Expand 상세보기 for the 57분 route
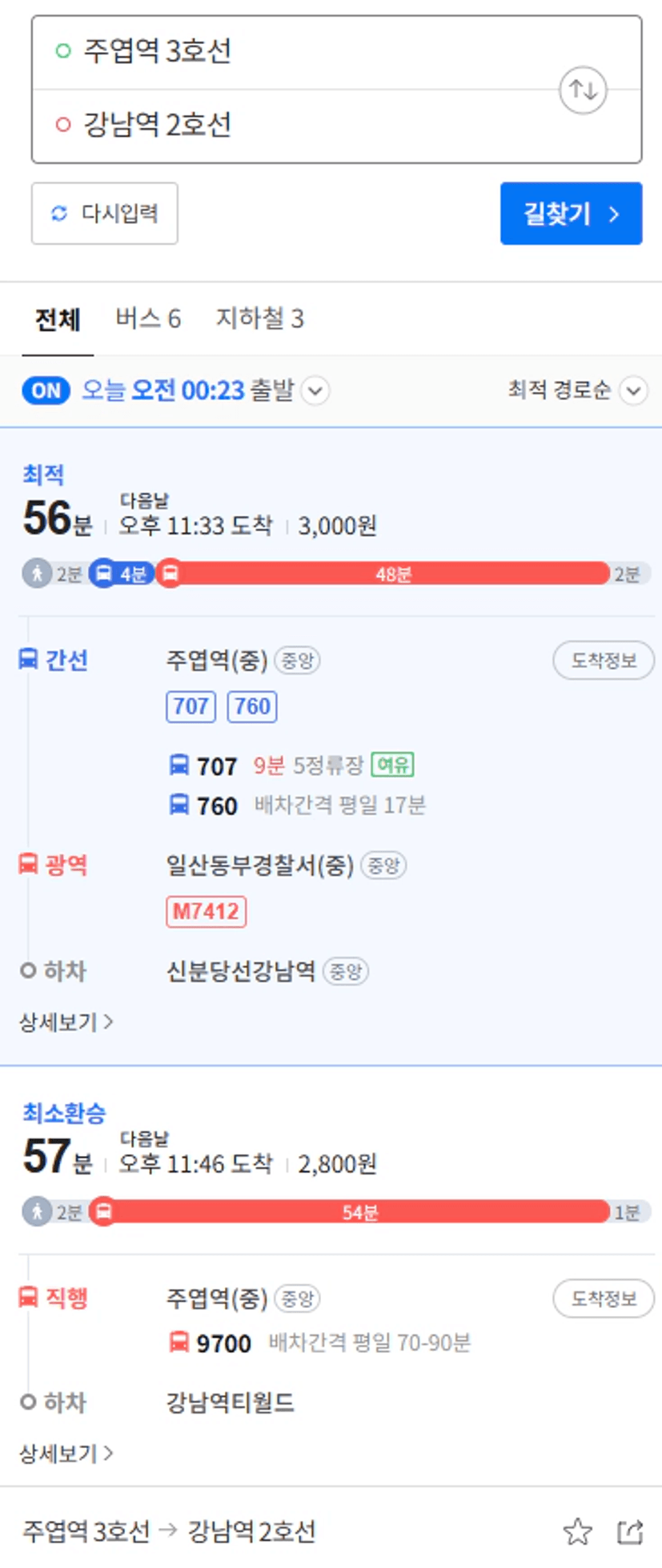The width and height of the screenshot is (662, 1568). point(66,1453)
